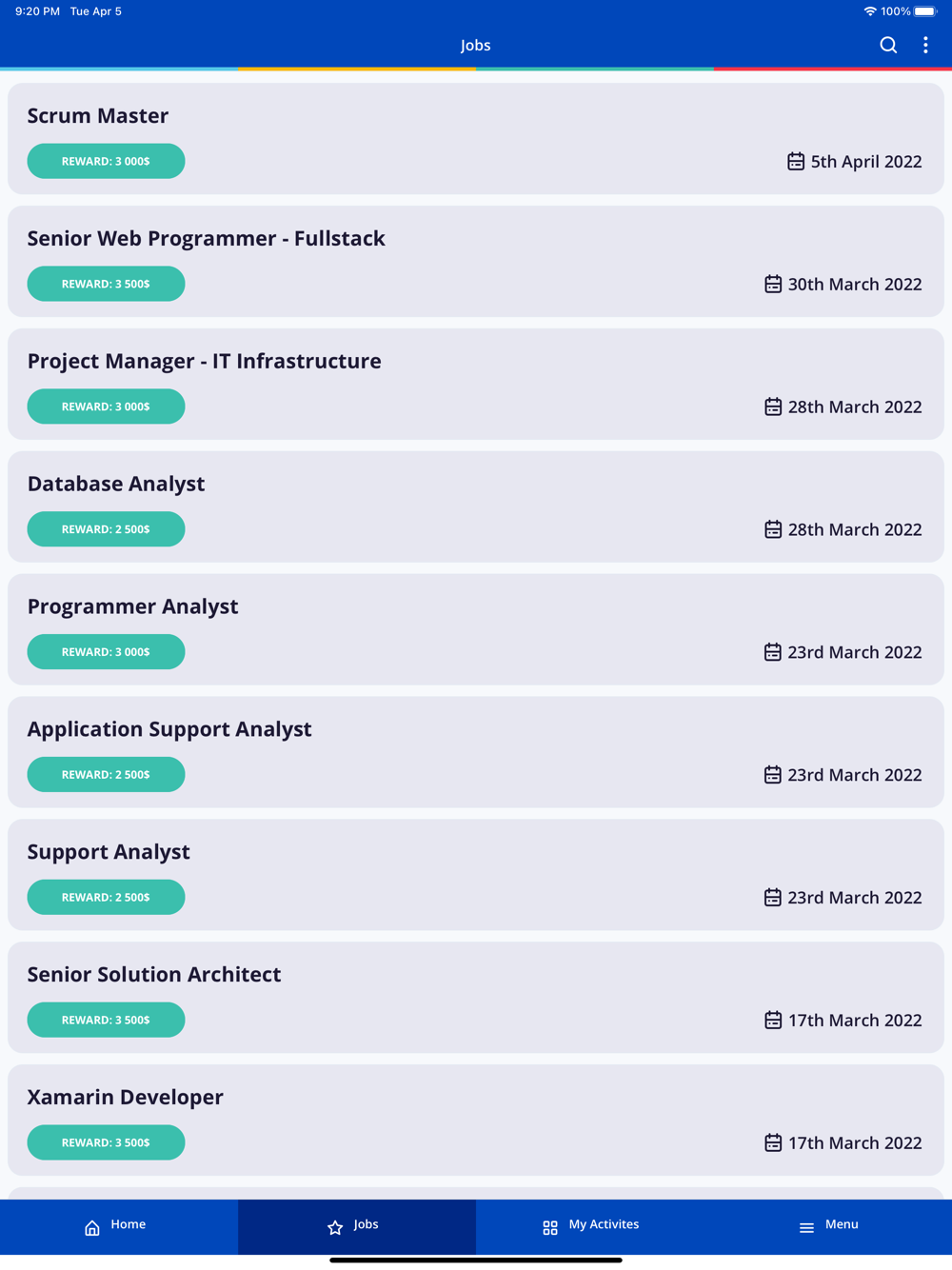Tap the hamburger Menu icon
952x1270 pixels.
806,1228
